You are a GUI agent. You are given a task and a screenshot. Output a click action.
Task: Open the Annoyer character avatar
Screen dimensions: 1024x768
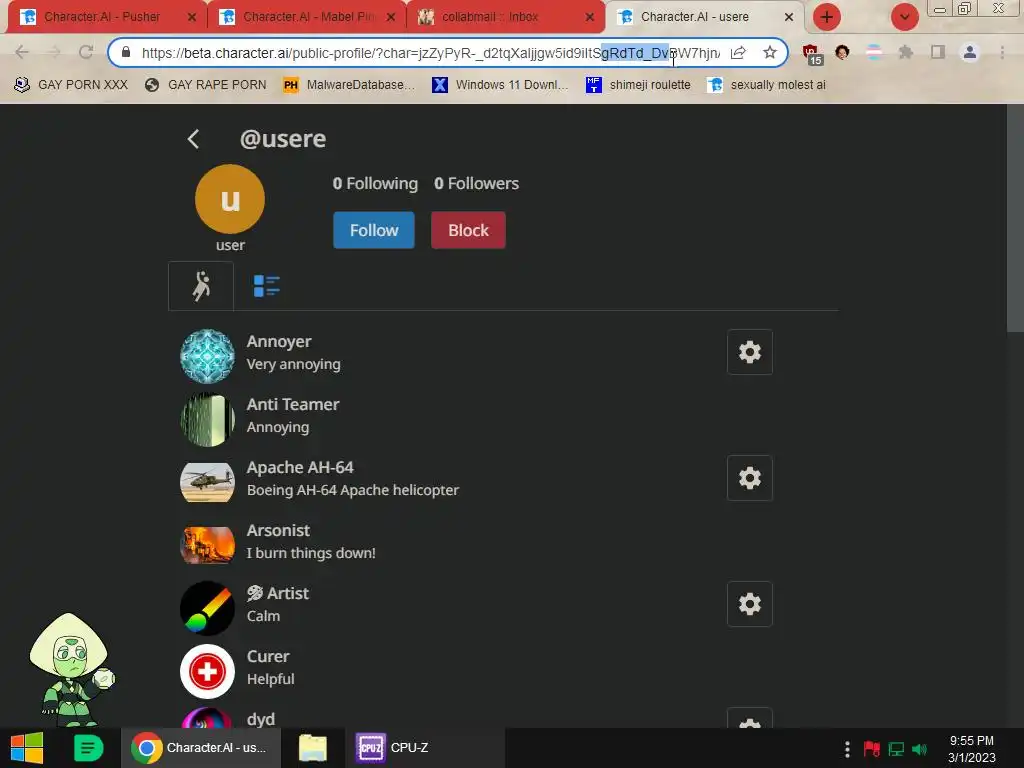pyautogui.click(x=207, y=356)
